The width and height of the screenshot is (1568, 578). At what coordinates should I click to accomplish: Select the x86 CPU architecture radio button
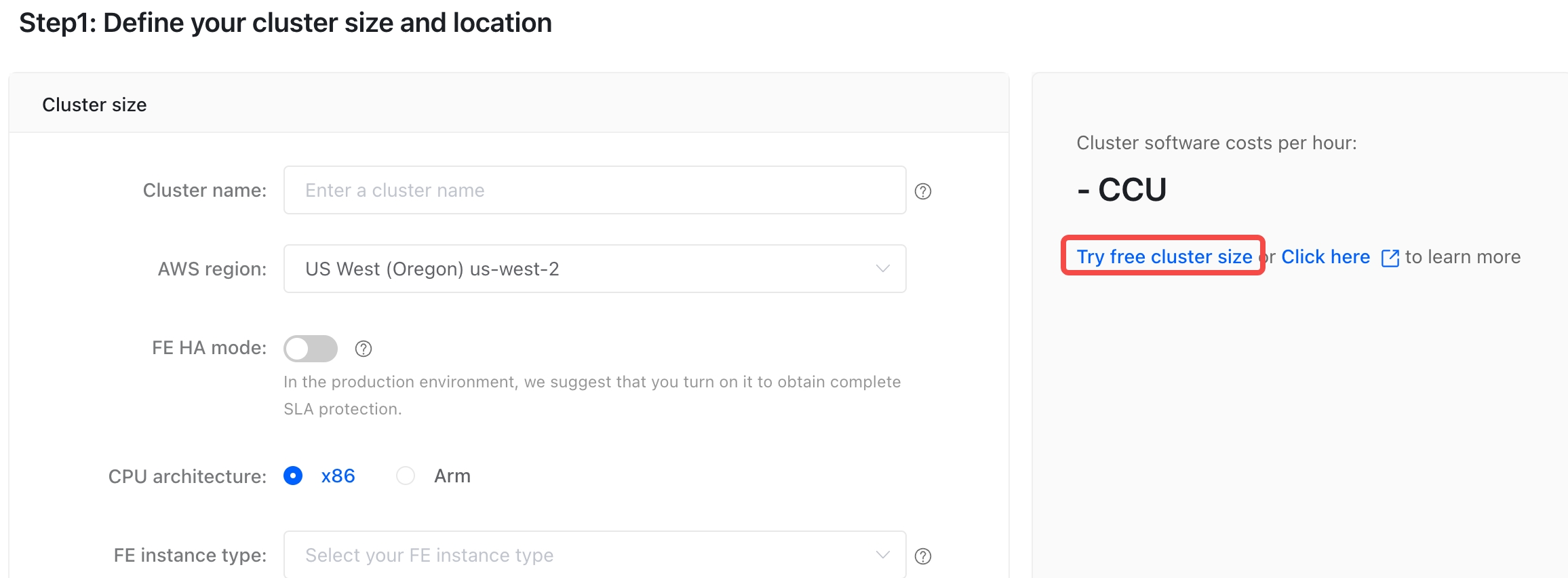(292, 476)
